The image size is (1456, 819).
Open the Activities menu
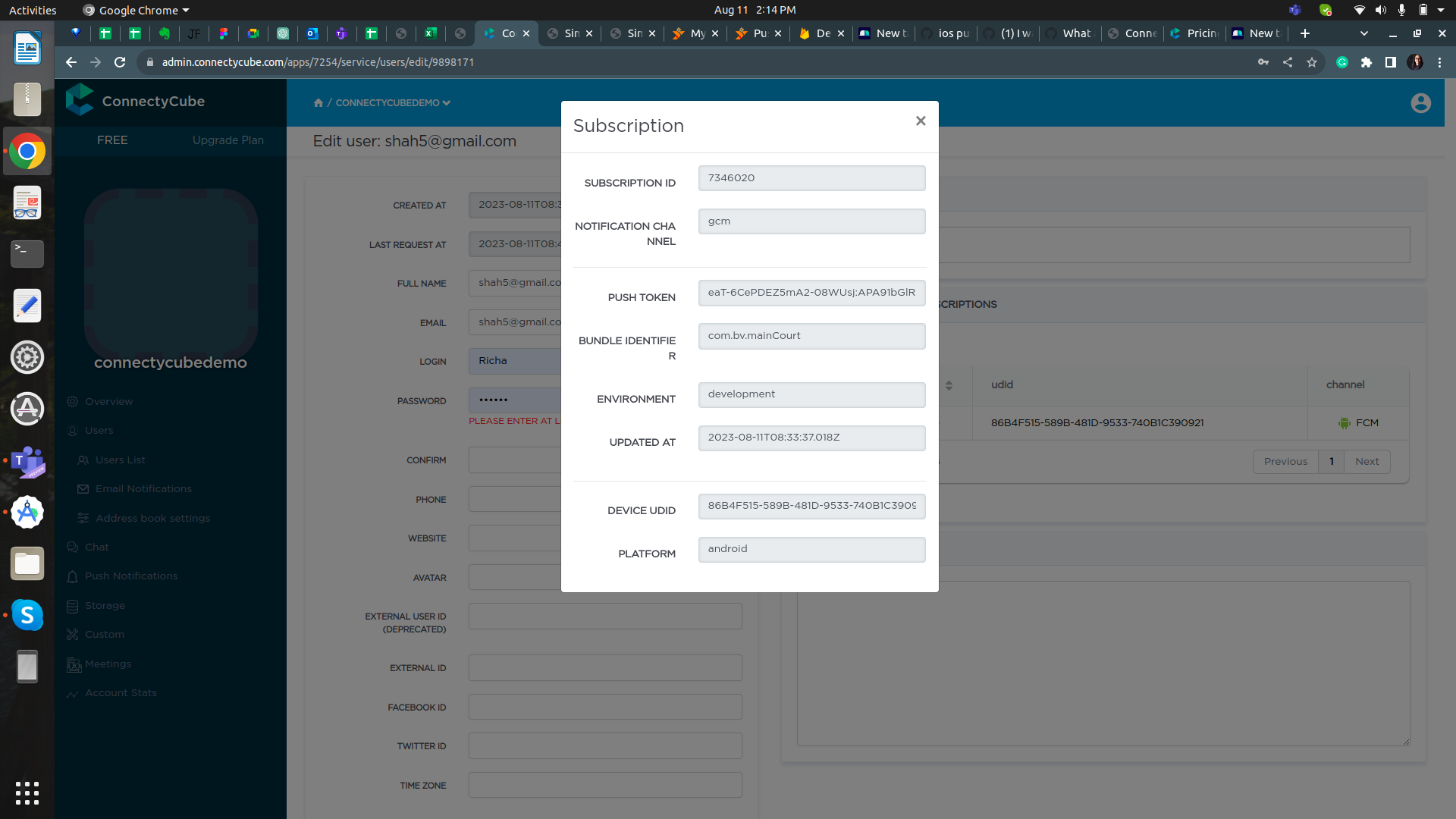click(32, 10)
